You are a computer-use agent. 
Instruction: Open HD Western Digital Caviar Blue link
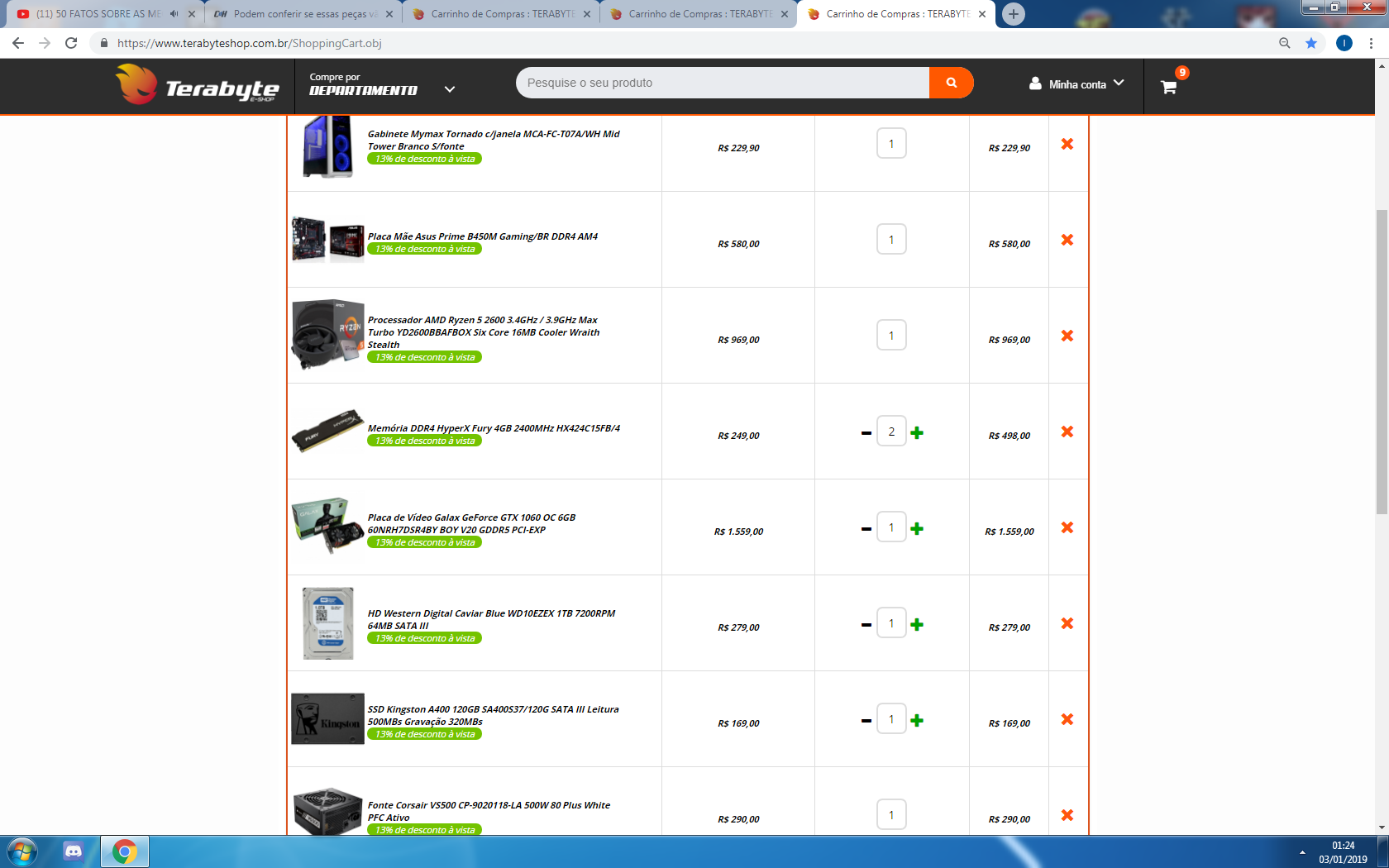pyautogui.click(x=491, y=619)
